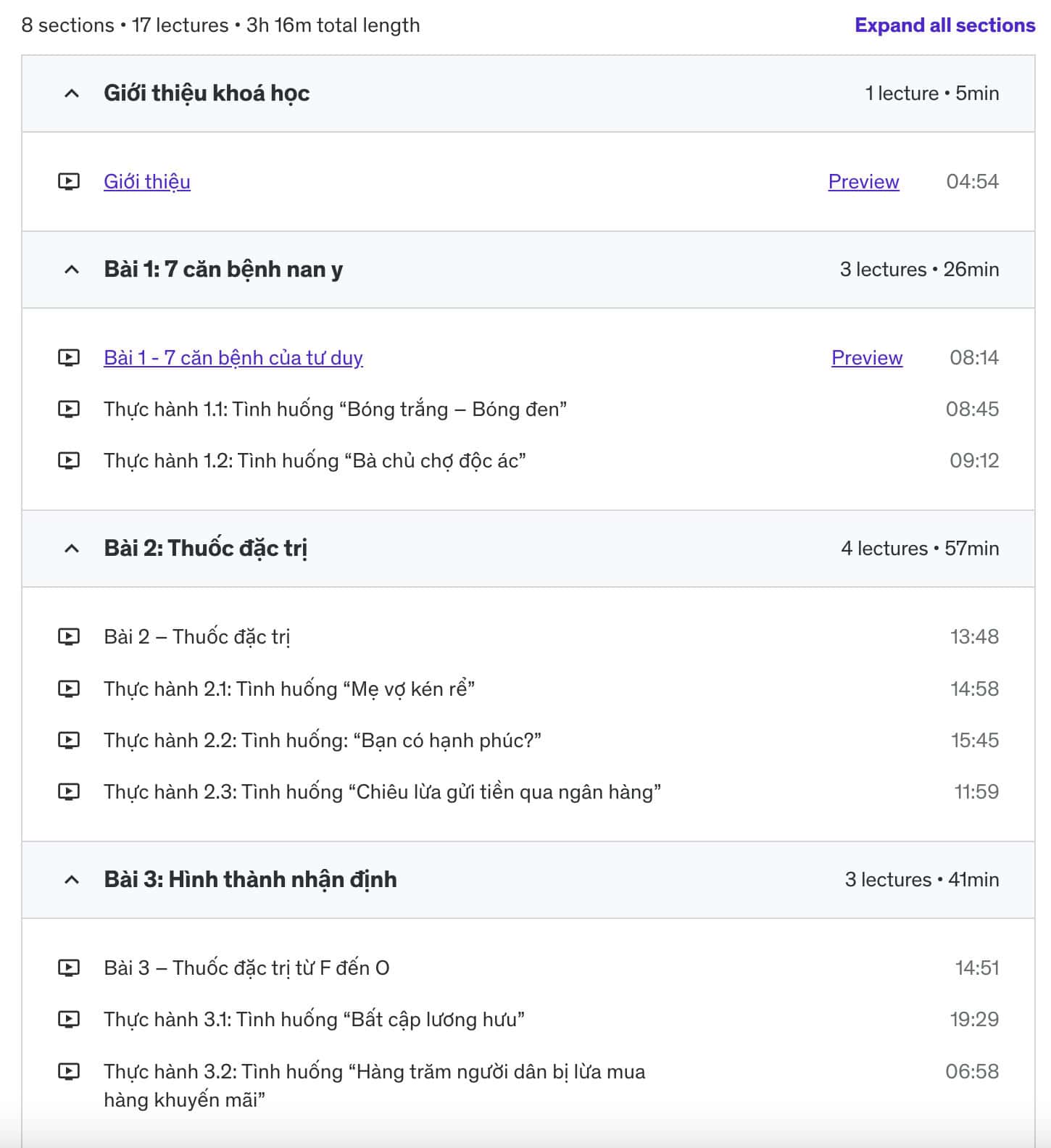Open the Giới thiệu lecture link
This screenshot has height=1148, width=1051.
click(147, 181)
